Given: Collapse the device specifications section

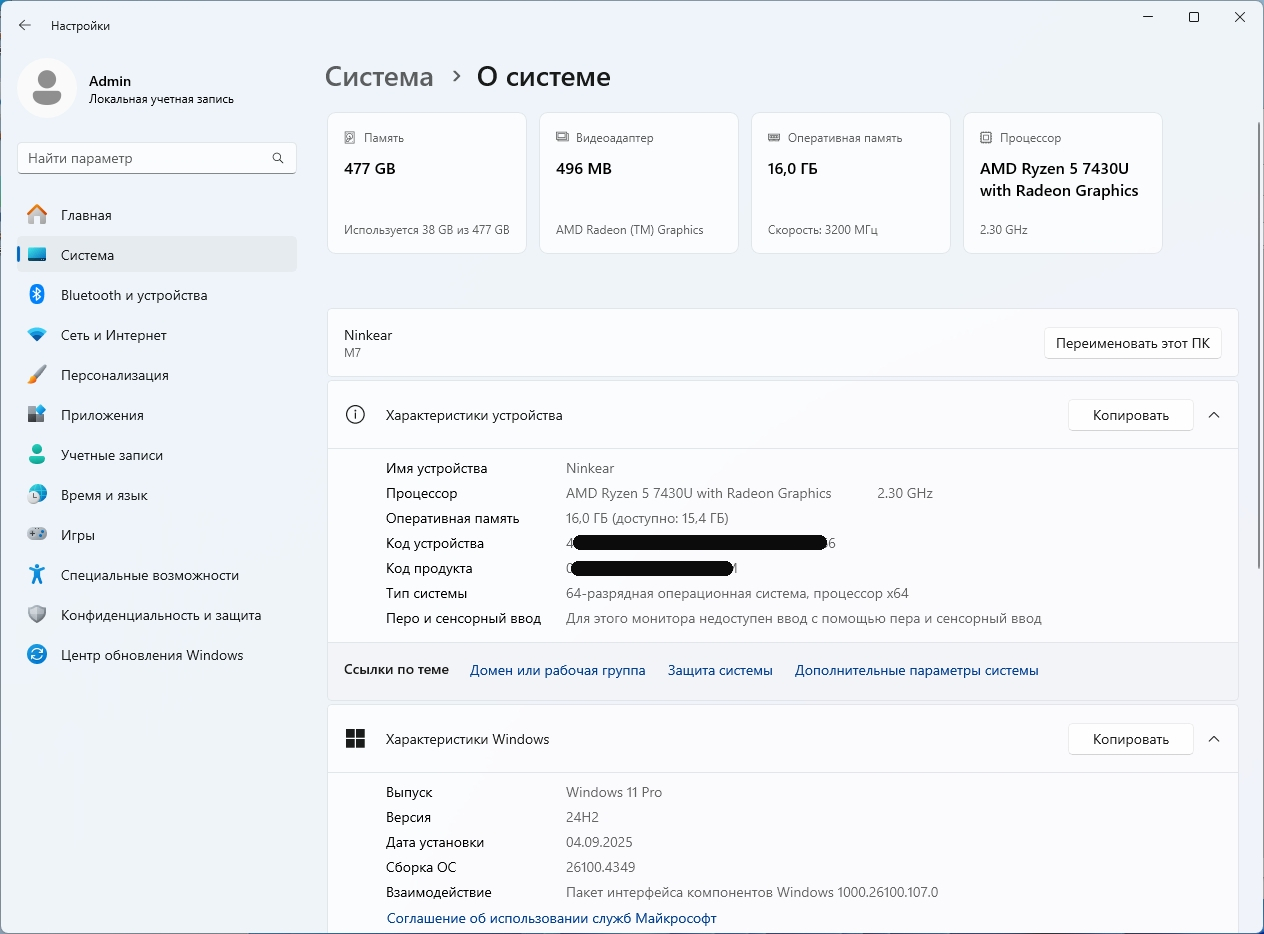Looking at the screenshot, I should 1214,415.
